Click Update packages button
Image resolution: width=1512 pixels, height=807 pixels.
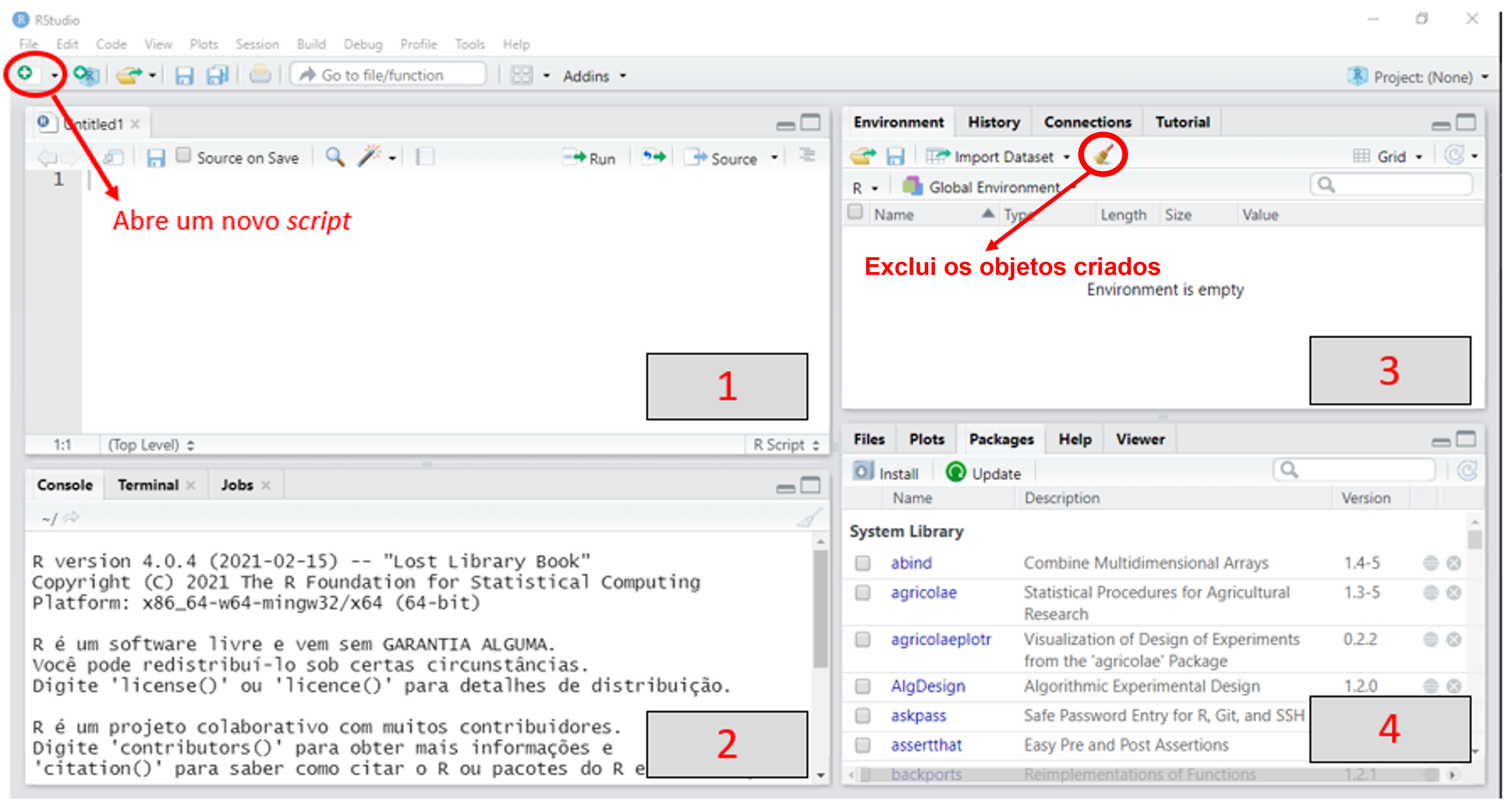984,472
